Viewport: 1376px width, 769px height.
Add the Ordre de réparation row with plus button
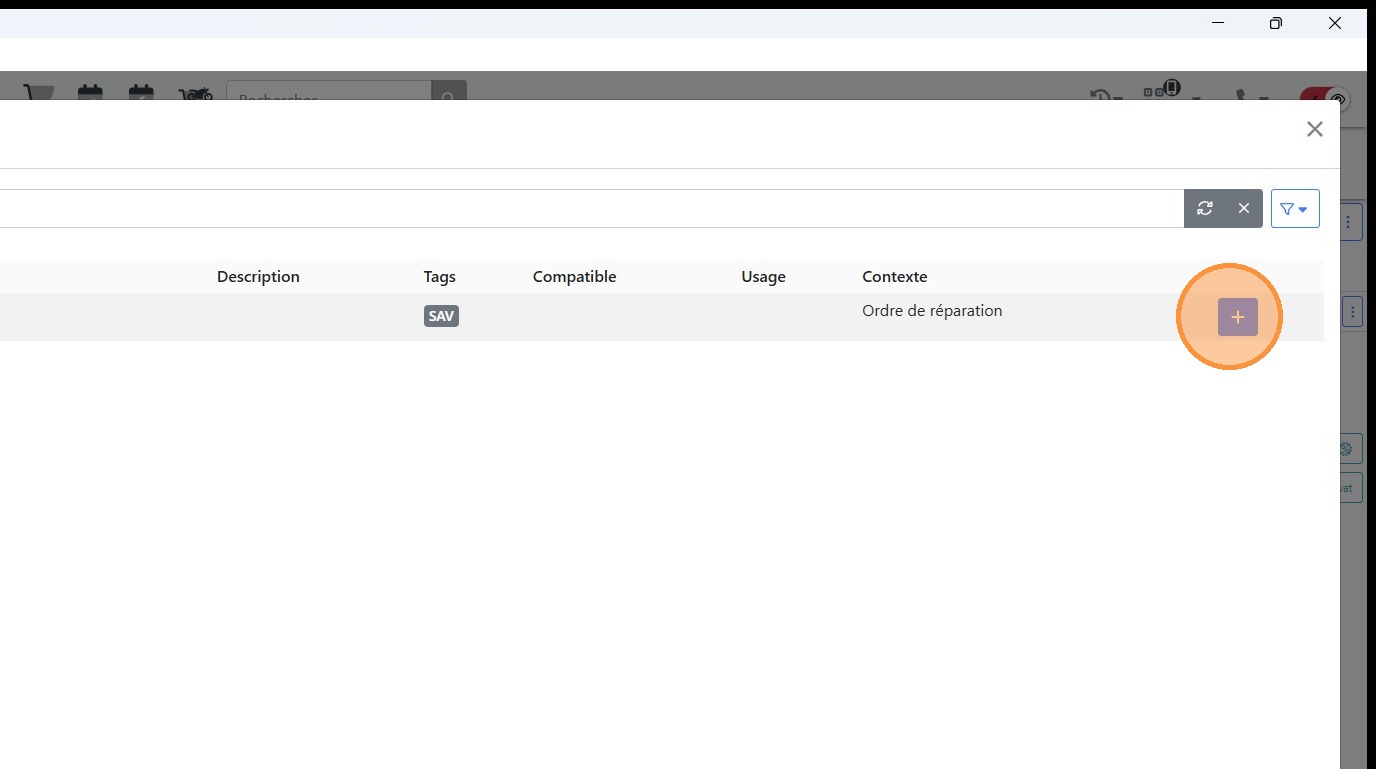click(x=1237, y=317)
